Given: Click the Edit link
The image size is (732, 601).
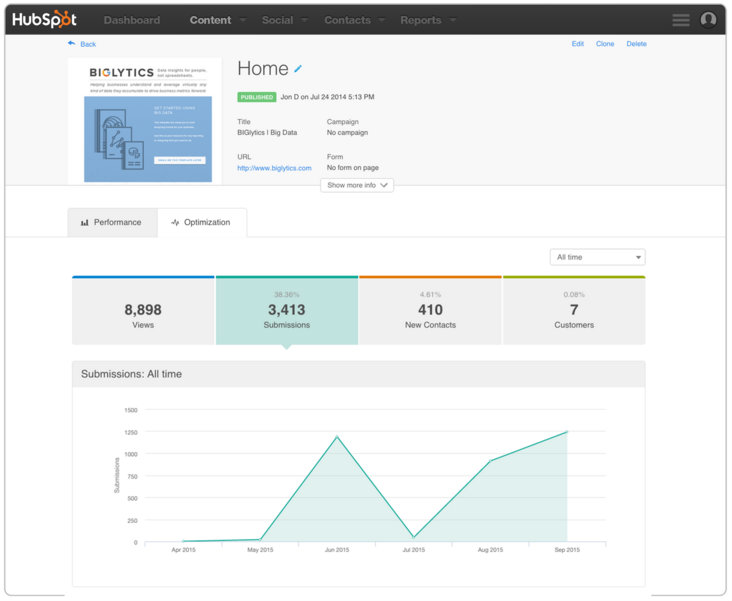Looking at the screenshot, I should (577, 44).
